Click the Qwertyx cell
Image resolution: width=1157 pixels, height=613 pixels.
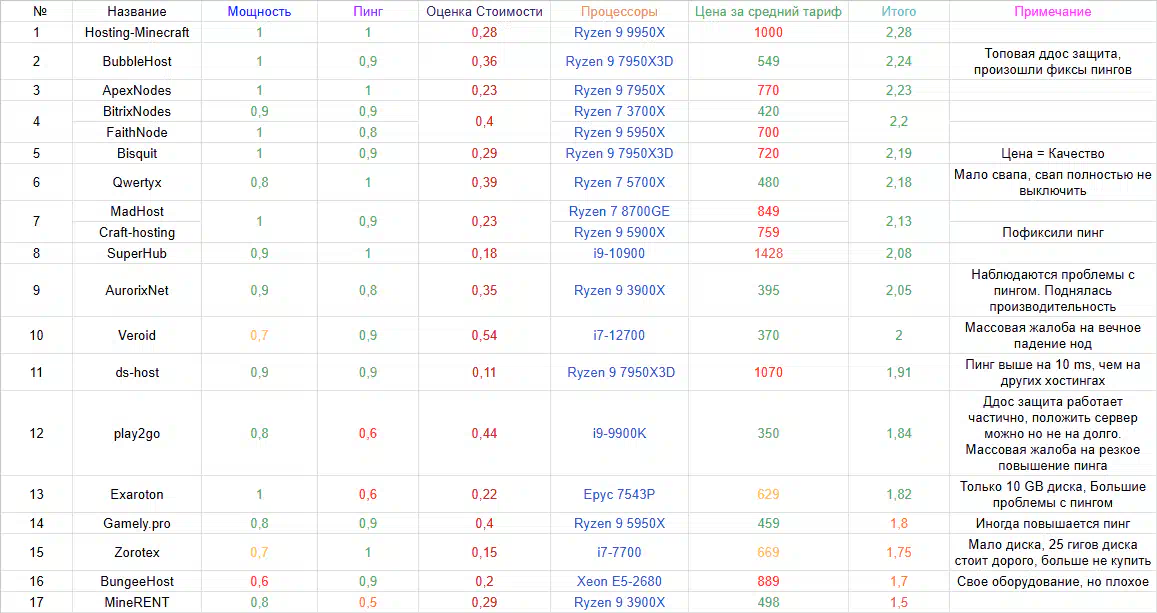pos(137,182)
